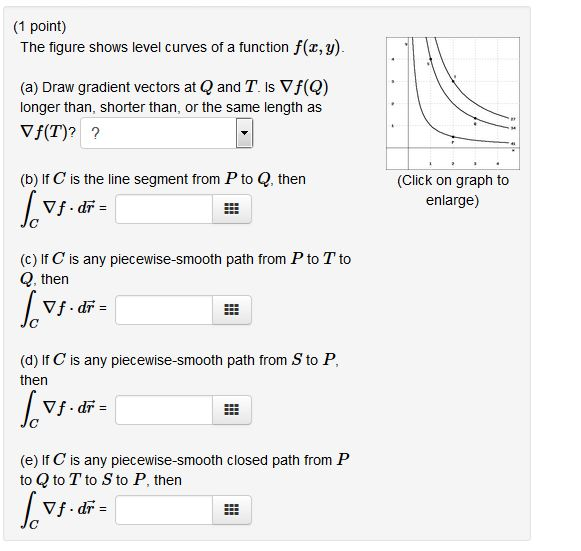Click the value label of the middle level curve

(513, 128)
